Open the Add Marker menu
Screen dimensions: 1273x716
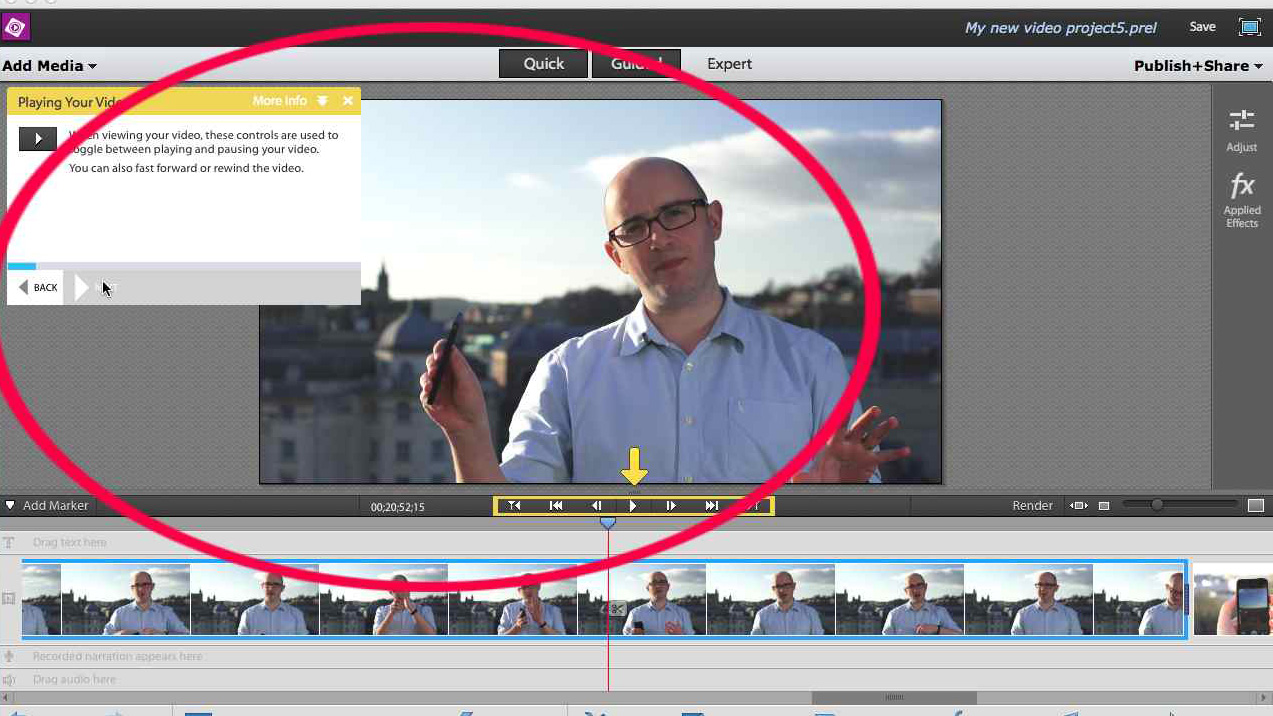tap(47, 506)
